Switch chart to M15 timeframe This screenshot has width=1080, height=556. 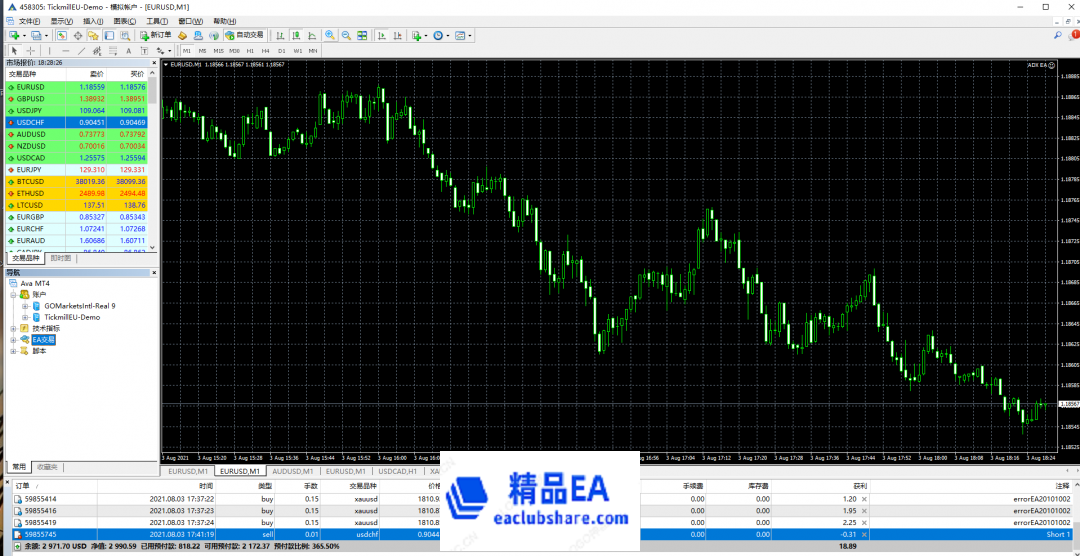[x=218, y=50]
